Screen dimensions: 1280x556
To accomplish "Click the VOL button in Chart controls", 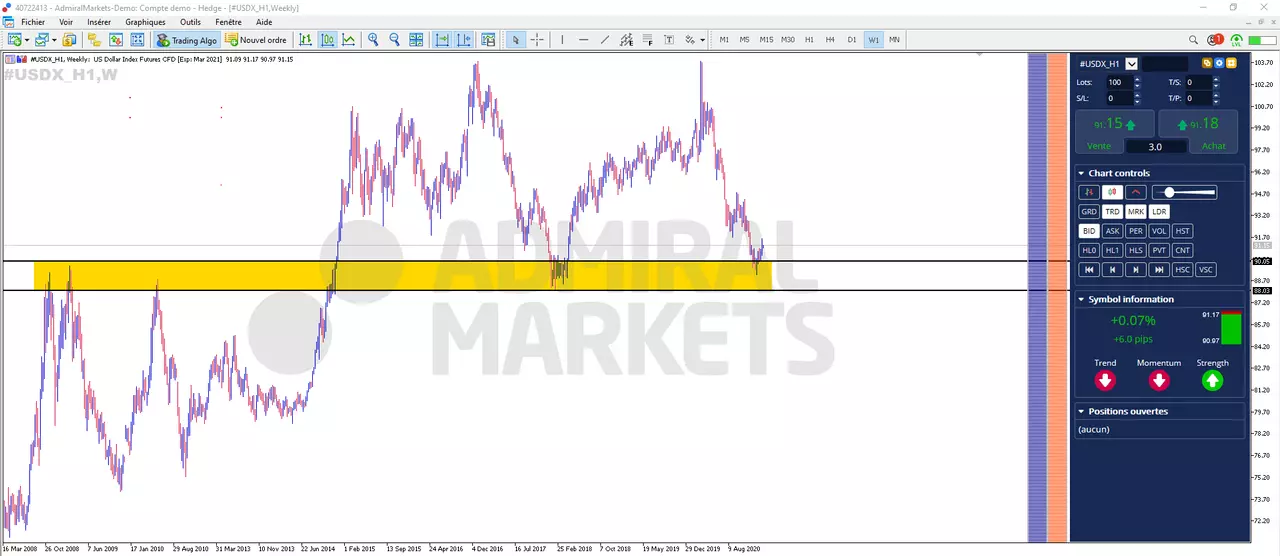I will click(x=1159, y=231).
